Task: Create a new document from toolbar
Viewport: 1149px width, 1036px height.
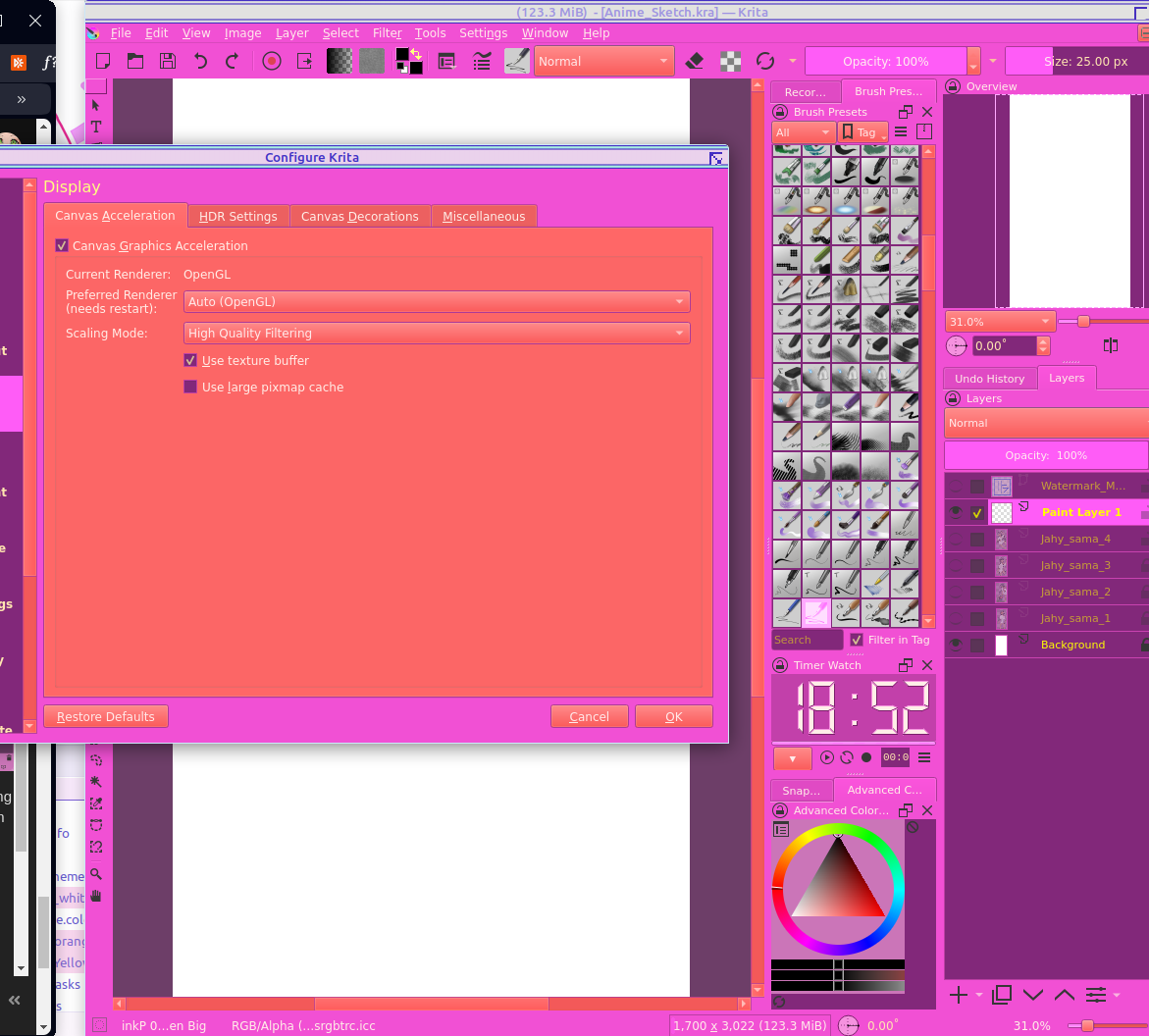Action: [x=103, y=62]
